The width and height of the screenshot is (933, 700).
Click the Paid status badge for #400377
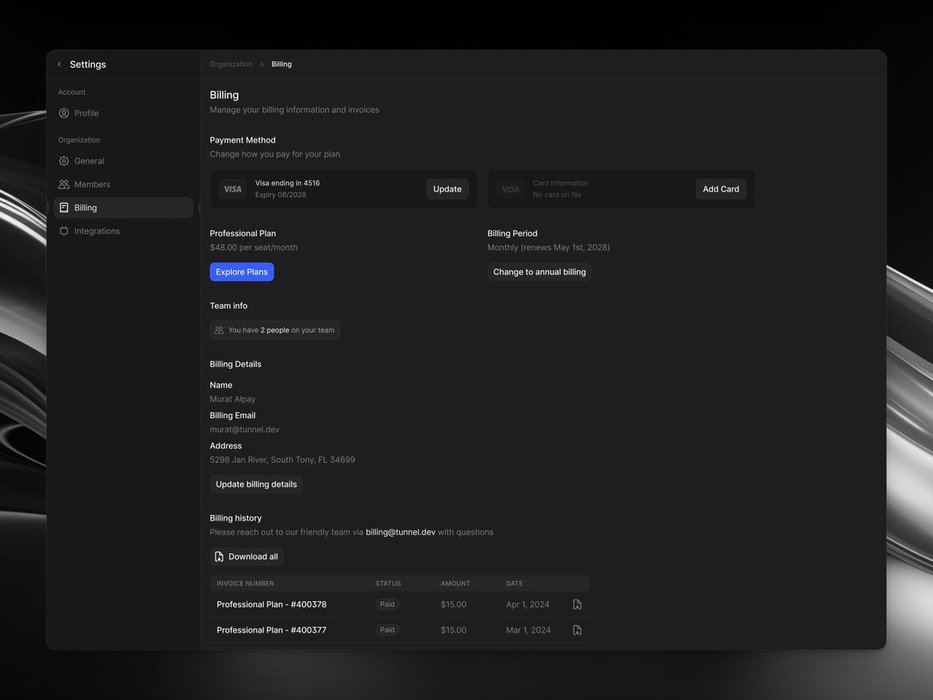(x=387, y=630)
